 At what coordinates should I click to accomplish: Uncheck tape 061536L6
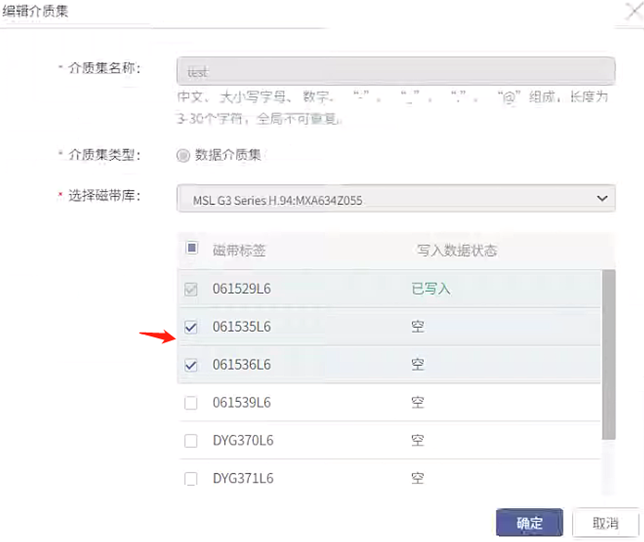[191, 365]
